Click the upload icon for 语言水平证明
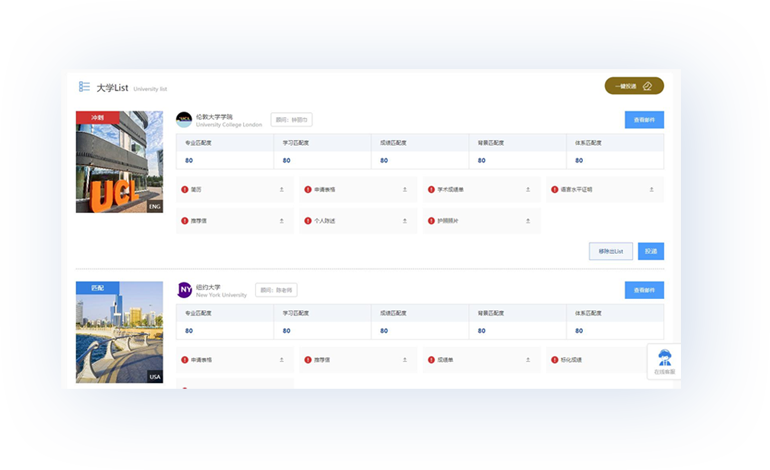The height and width of the screenshot is (470, 770). (651, 189)
